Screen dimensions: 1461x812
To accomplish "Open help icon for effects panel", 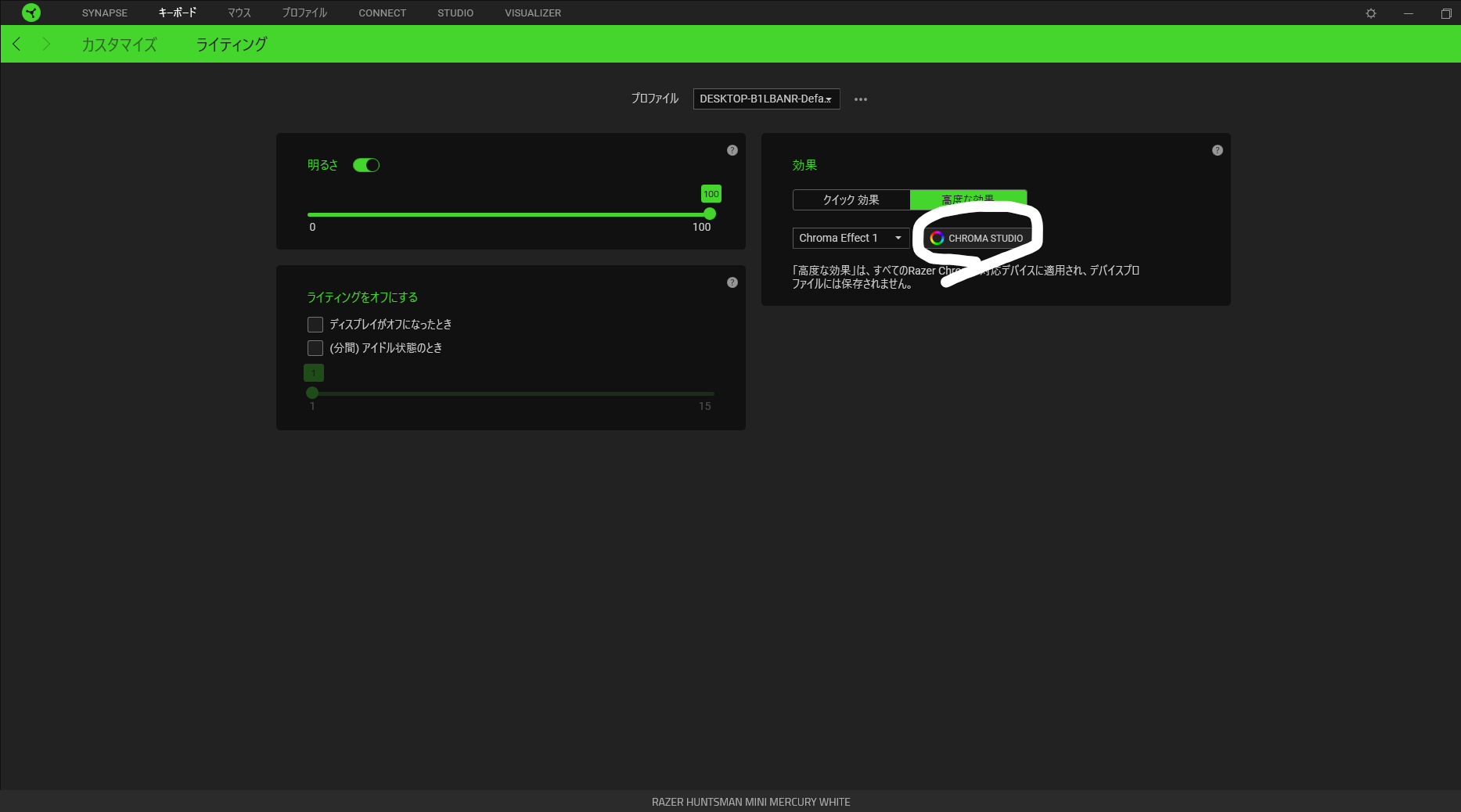I will [1218, 150].
